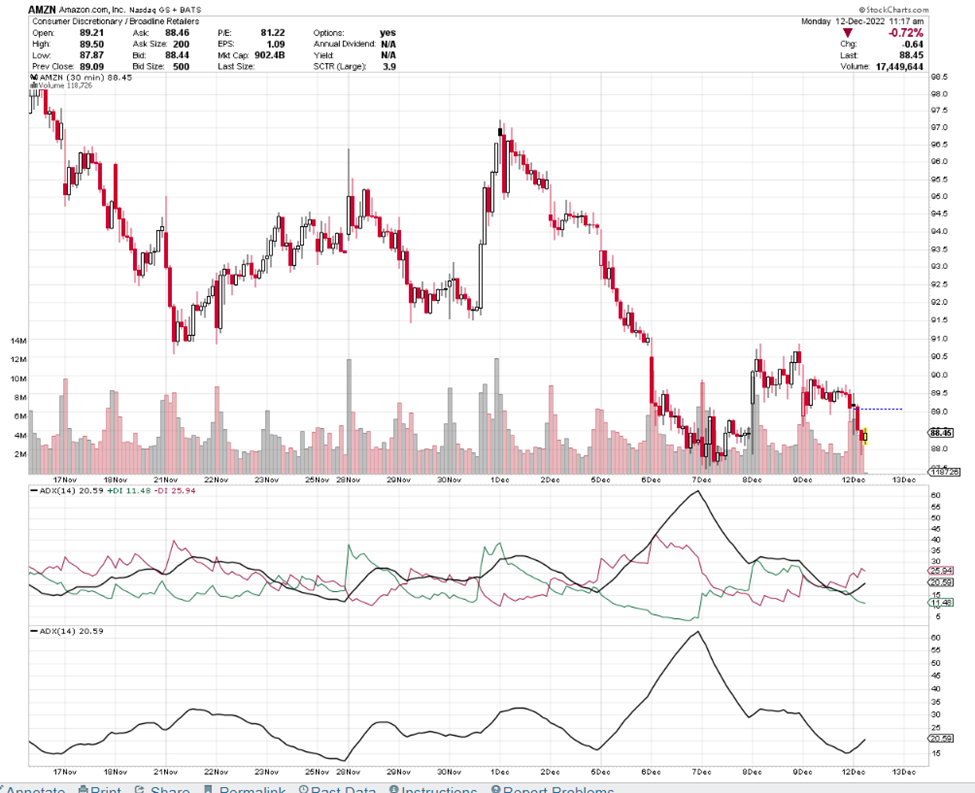Click the date Monday 12-Dec-2022 11:17 am
Viewport: 975px width, 793px height.
862,21
